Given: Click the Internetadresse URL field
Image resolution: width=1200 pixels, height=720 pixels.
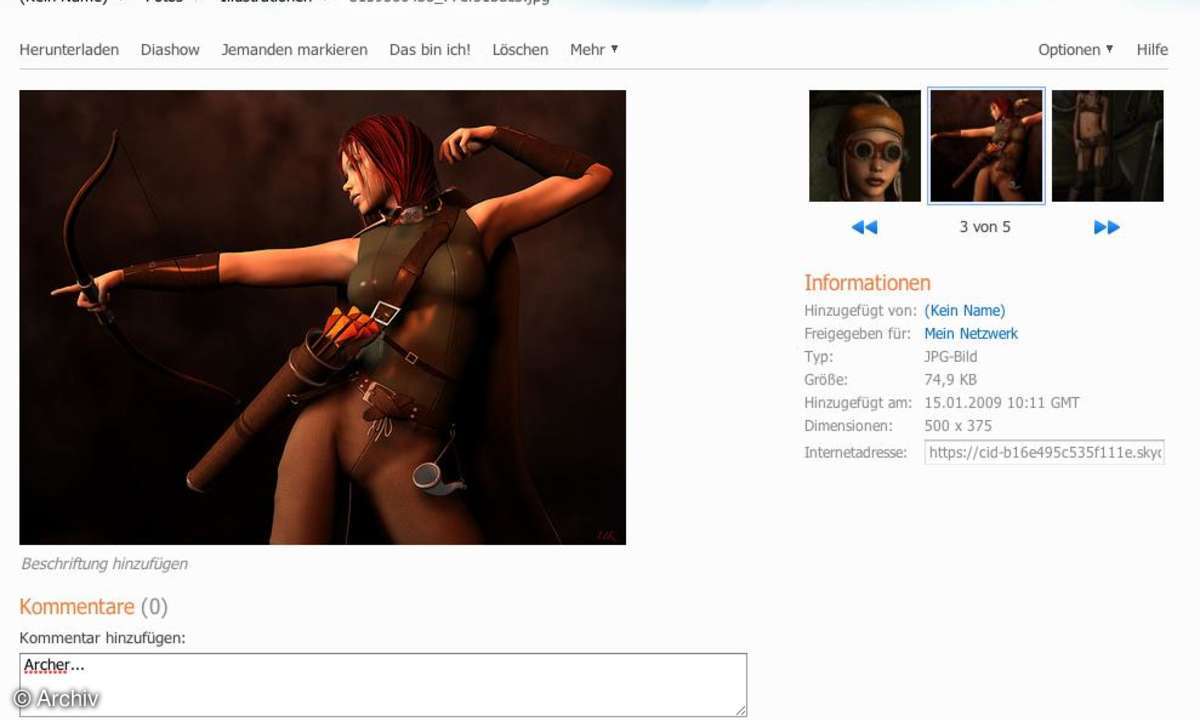Looking at the screenshot, I should tap(1044, 452).
